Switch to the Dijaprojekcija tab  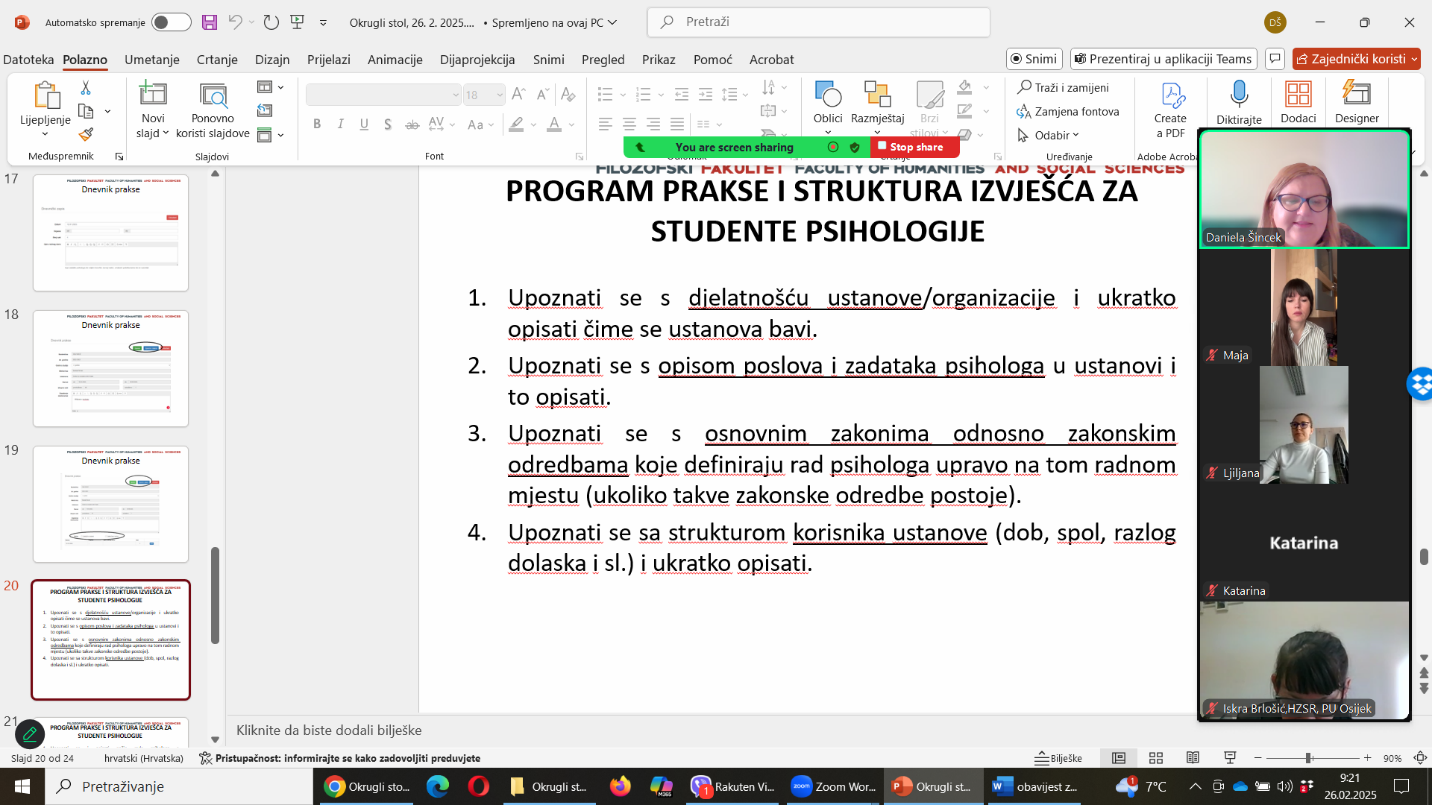(477, 60)
